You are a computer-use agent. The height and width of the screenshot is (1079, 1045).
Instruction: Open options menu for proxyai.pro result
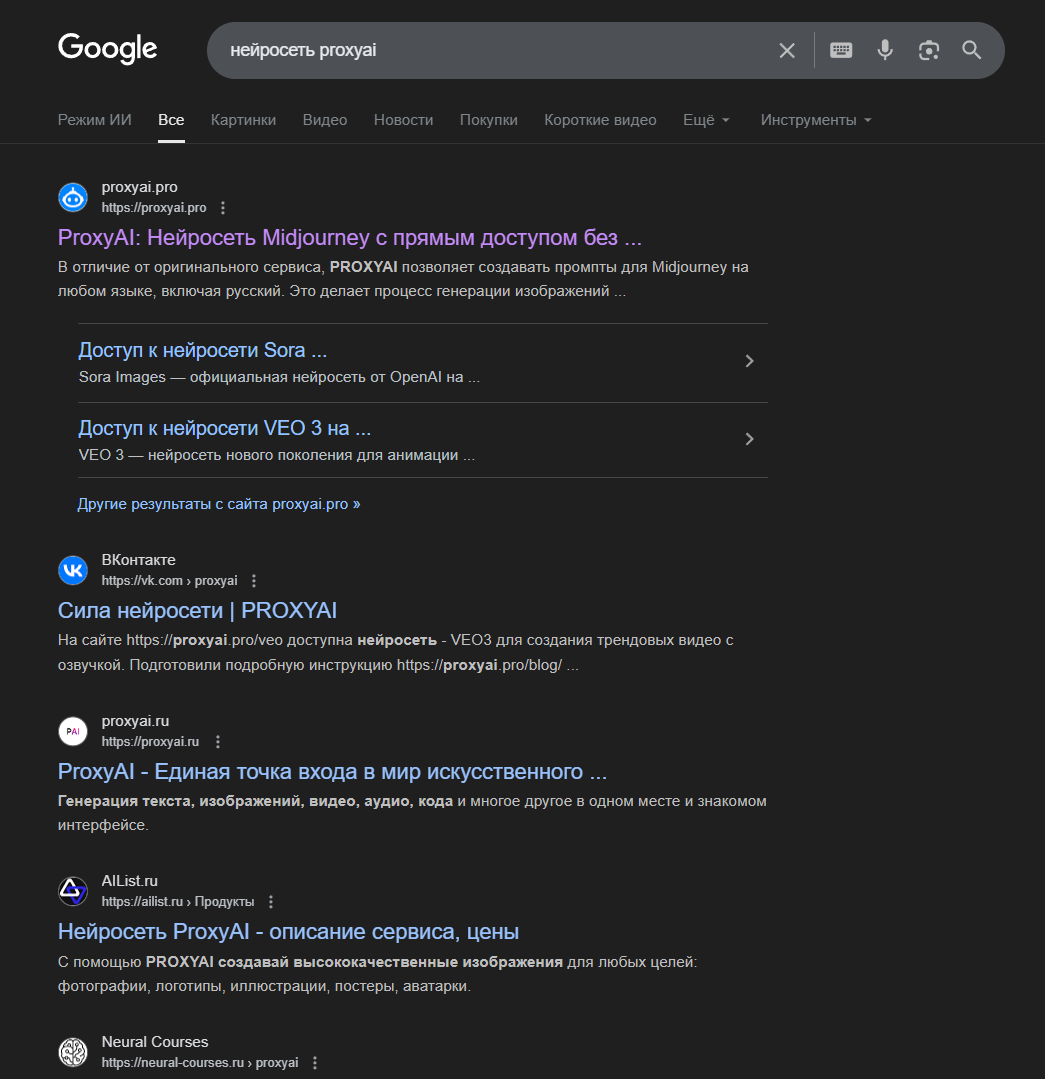(223, 208)
